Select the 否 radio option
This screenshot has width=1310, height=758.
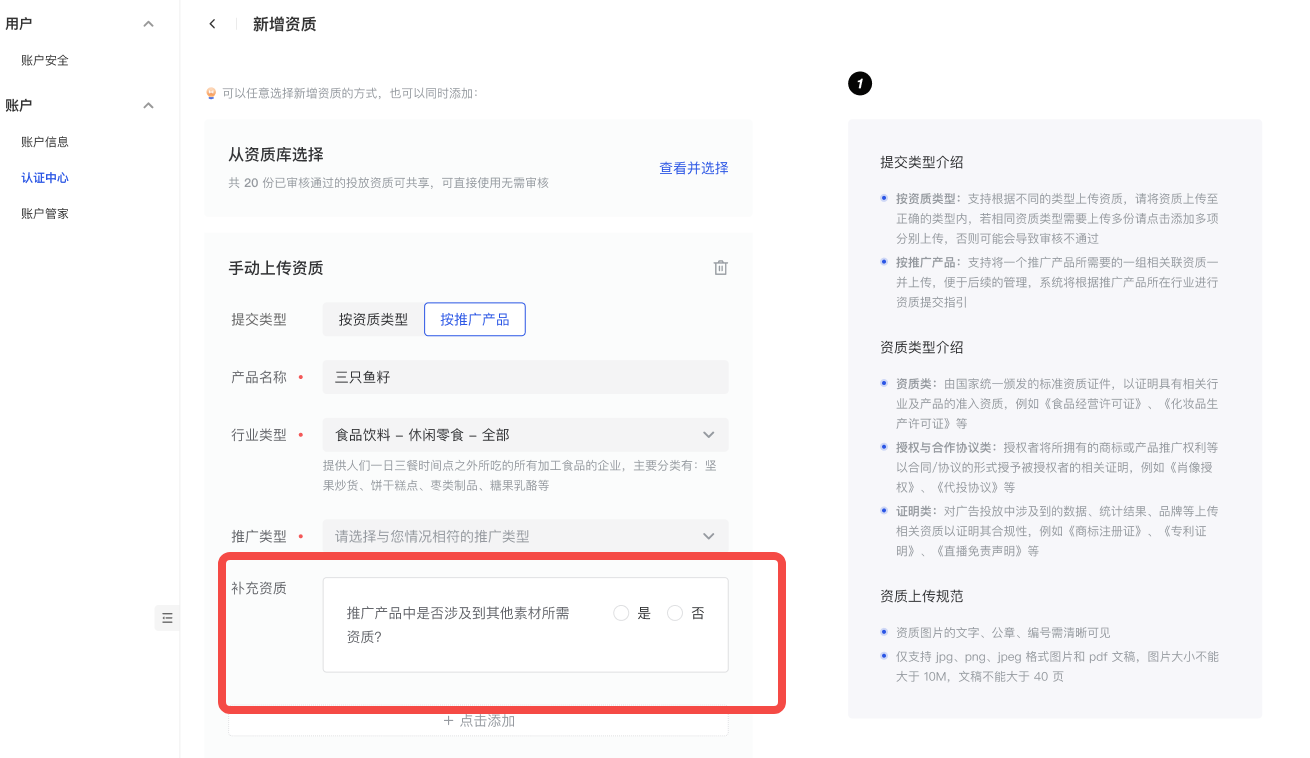click(675, 613)
